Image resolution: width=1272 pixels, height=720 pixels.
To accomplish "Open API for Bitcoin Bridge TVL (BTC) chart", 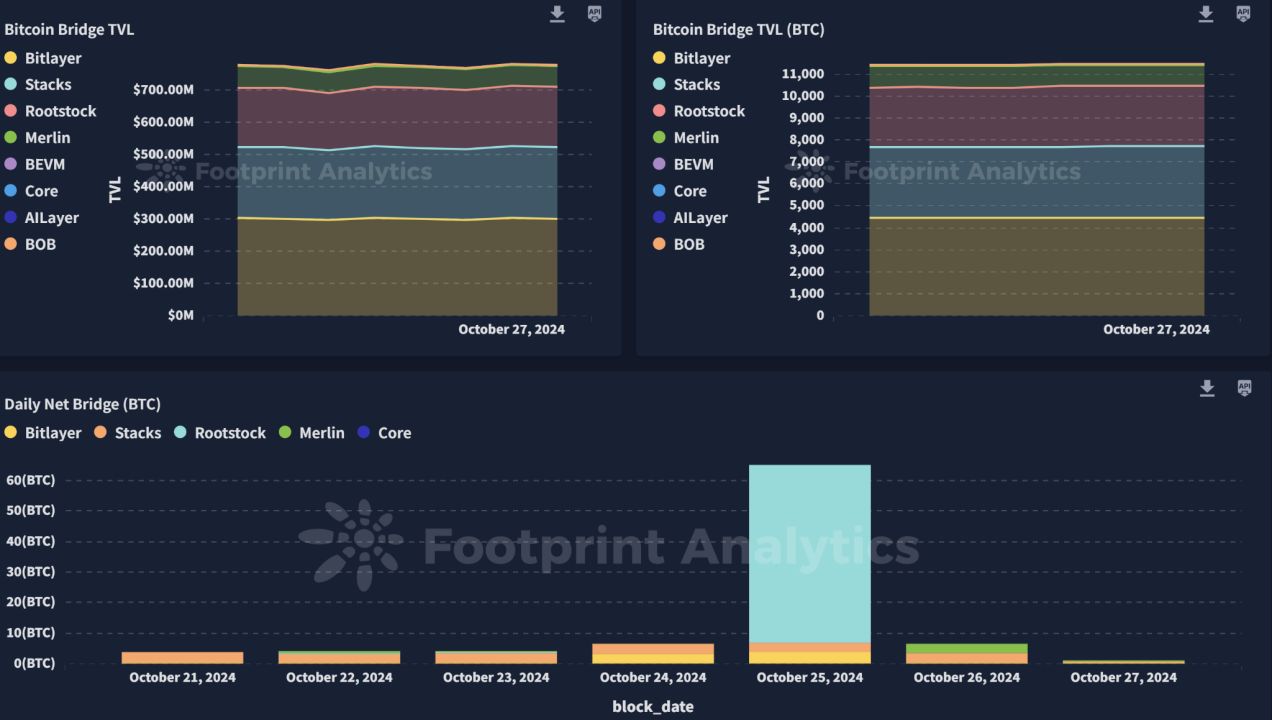I will (x=1243, y=14).
